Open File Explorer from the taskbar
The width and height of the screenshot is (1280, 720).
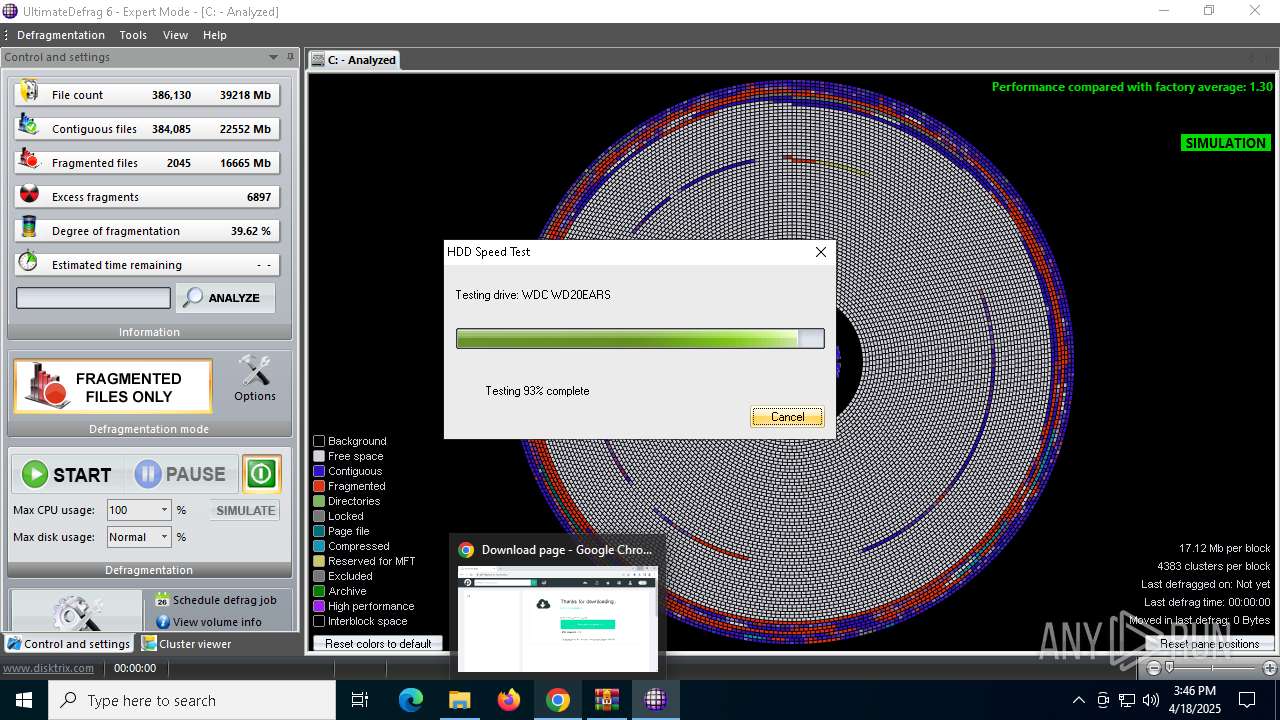coord(460,700)
